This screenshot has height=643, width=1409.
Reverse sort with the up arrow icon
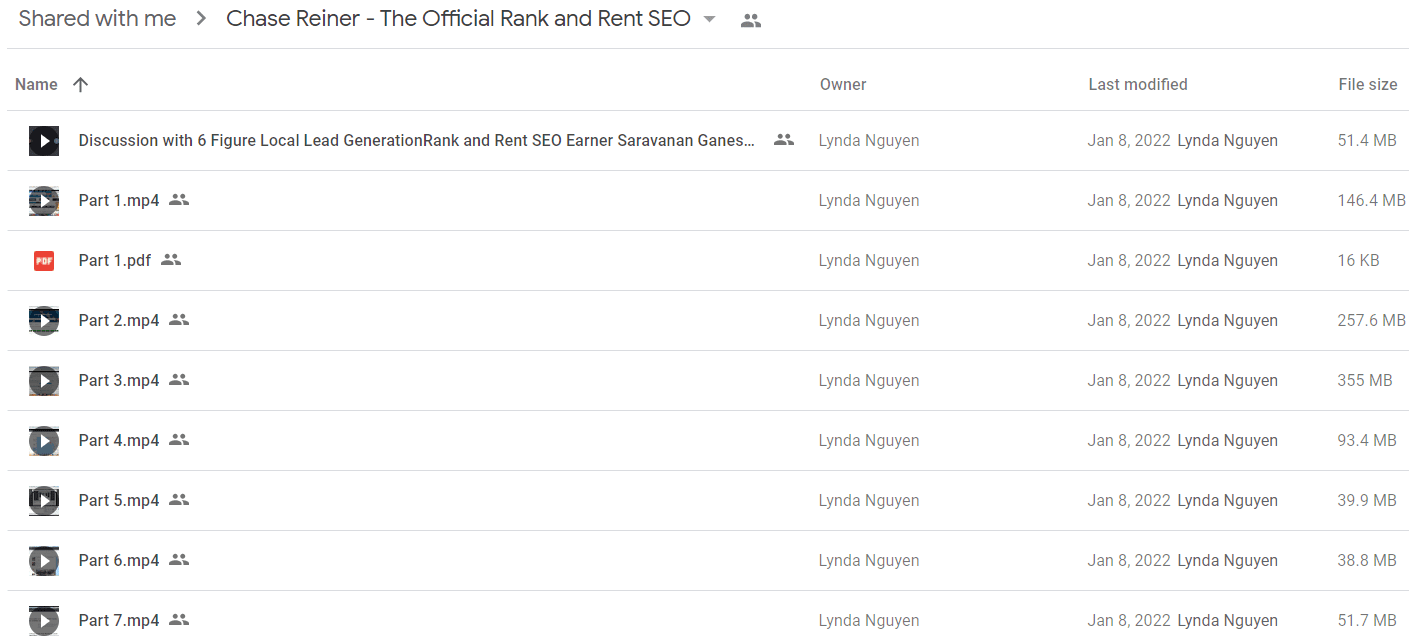[x=81, y=84]
